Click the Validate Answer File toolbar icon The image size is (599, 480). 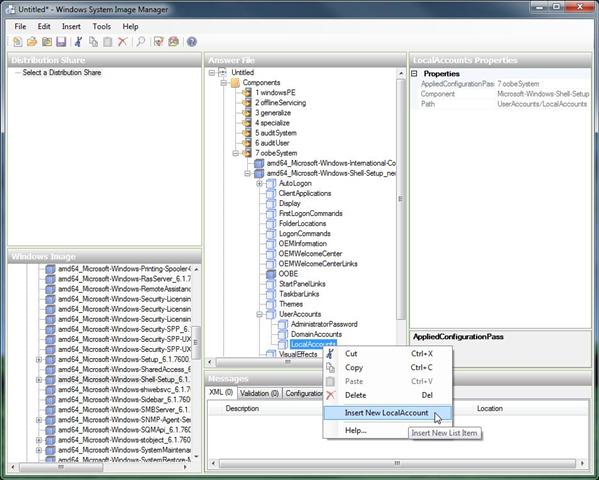[159, 42]
